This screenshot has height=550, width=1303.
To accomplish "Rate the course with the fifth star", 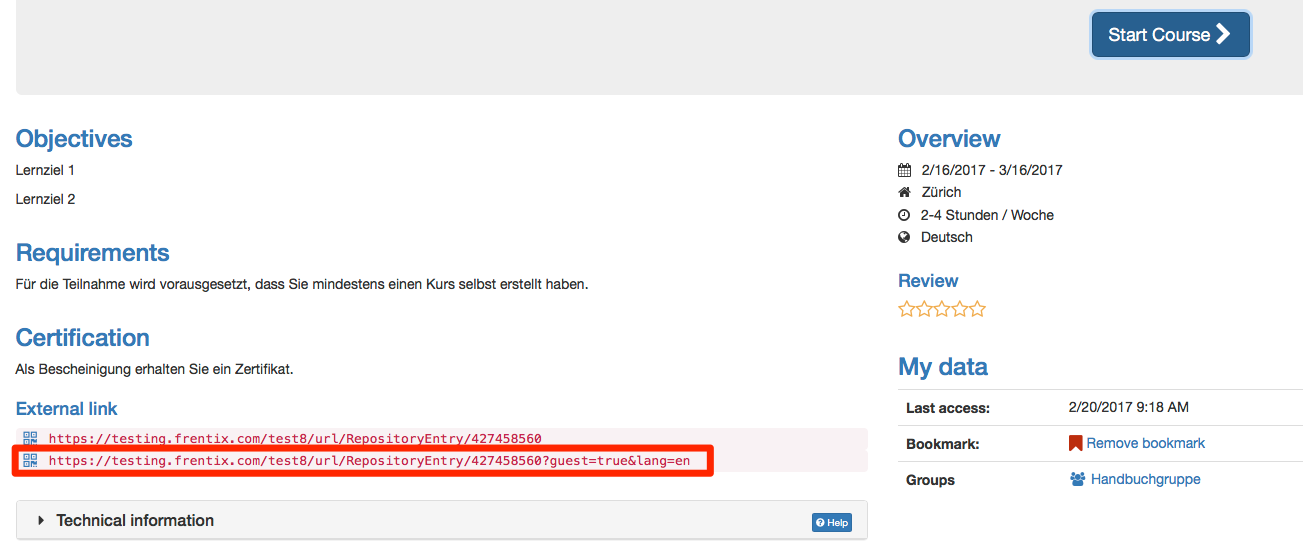I will pyautogui.click(x=977, y=310).
